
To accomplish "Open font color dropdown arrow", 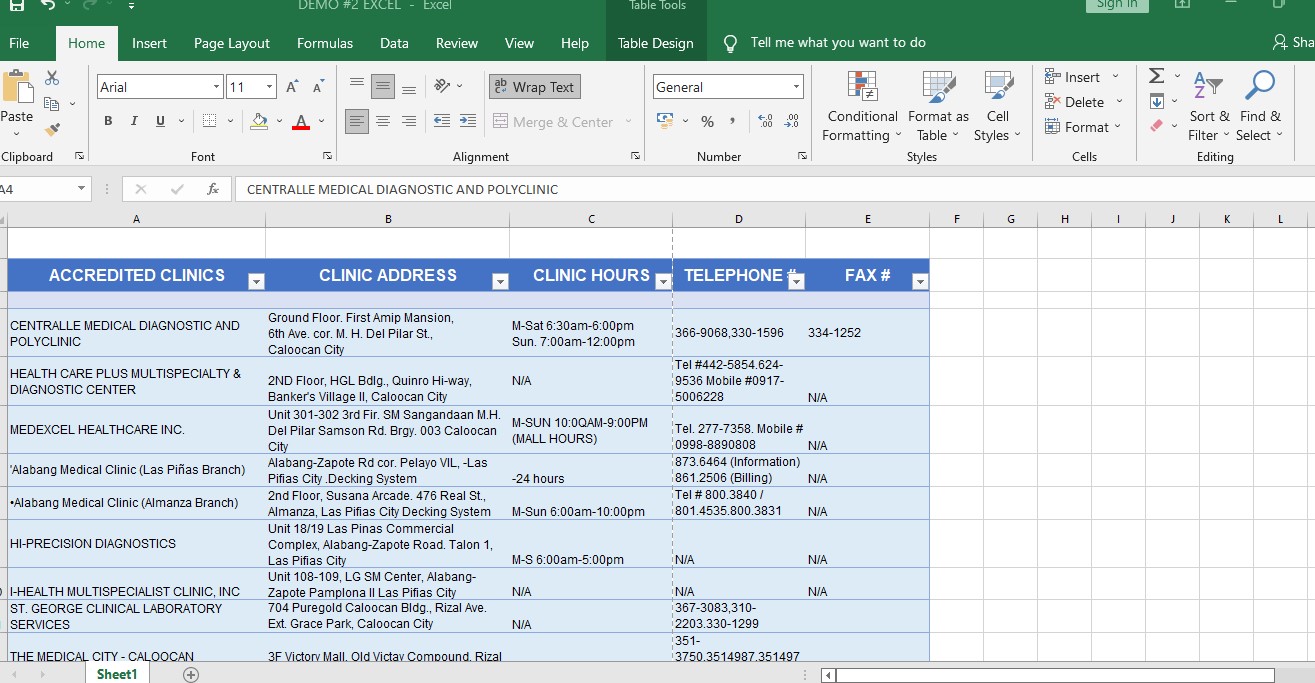I will coord(321,121).
